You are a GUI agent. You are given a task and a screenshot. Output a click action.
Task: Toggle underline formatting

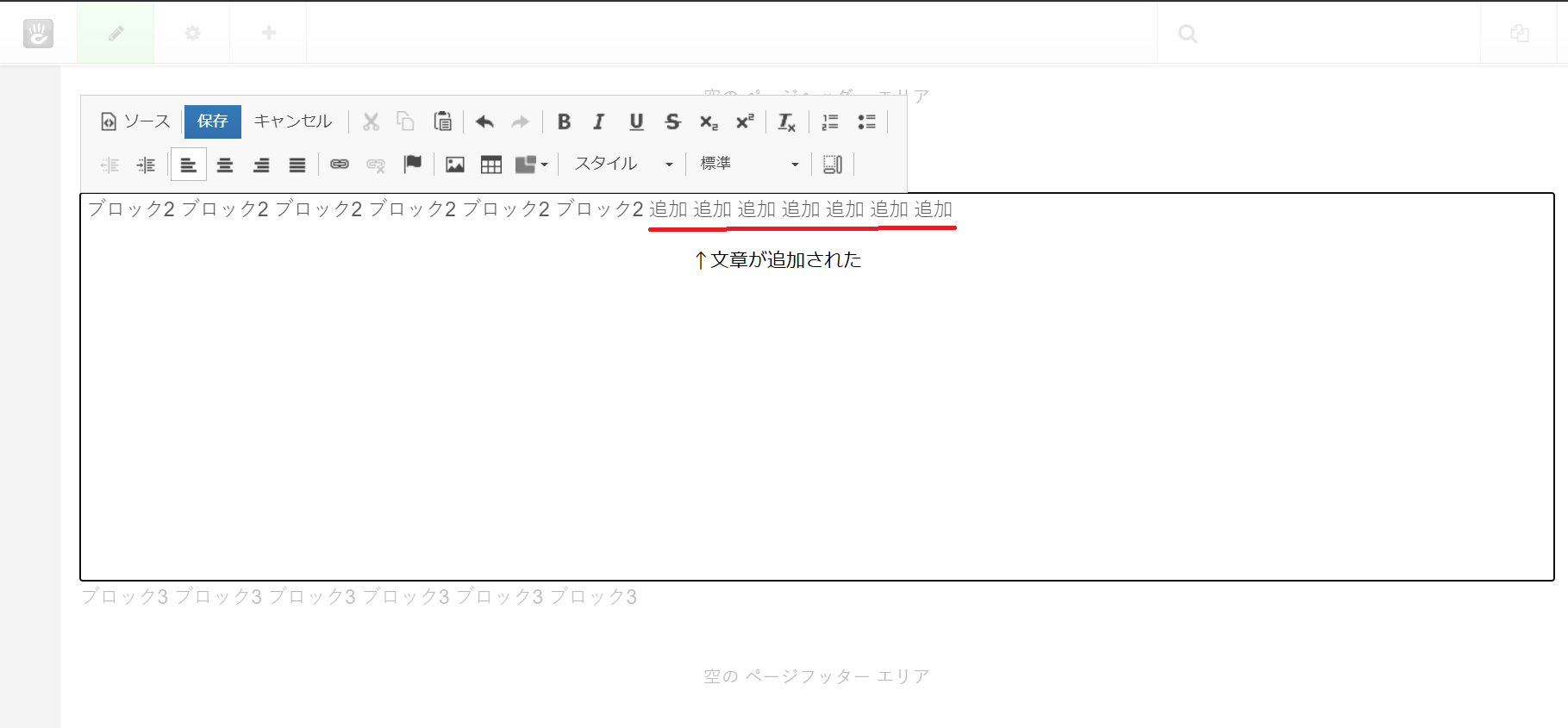click(636, 121)
